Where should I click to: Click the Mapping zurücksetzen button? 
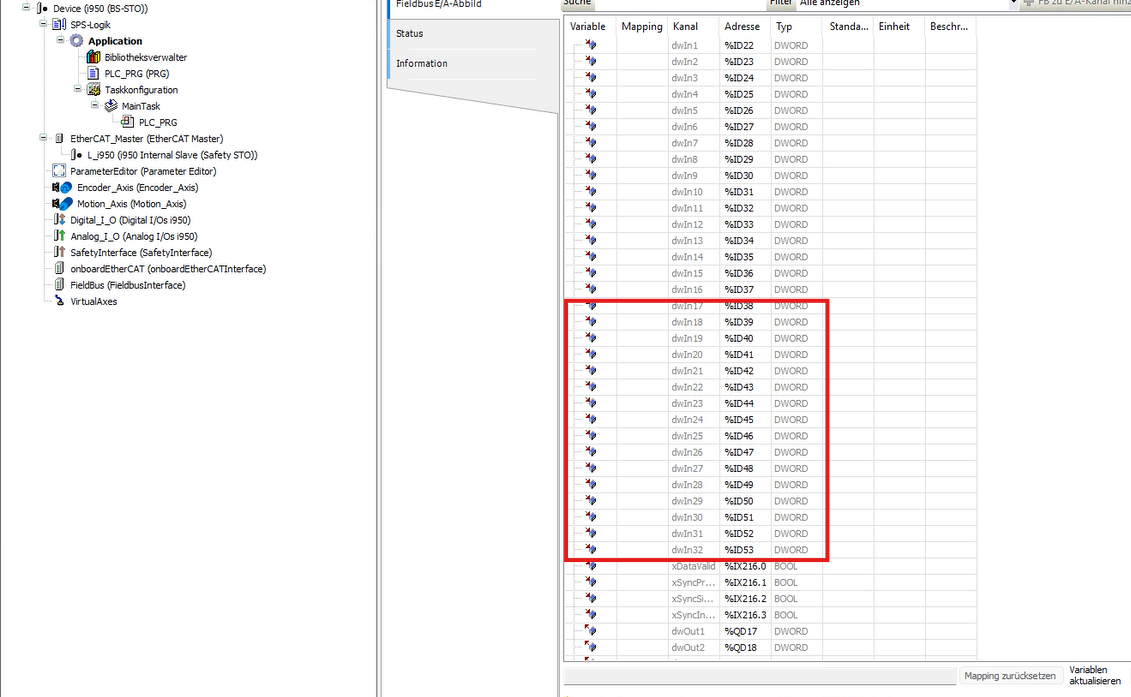point(1008,676)
